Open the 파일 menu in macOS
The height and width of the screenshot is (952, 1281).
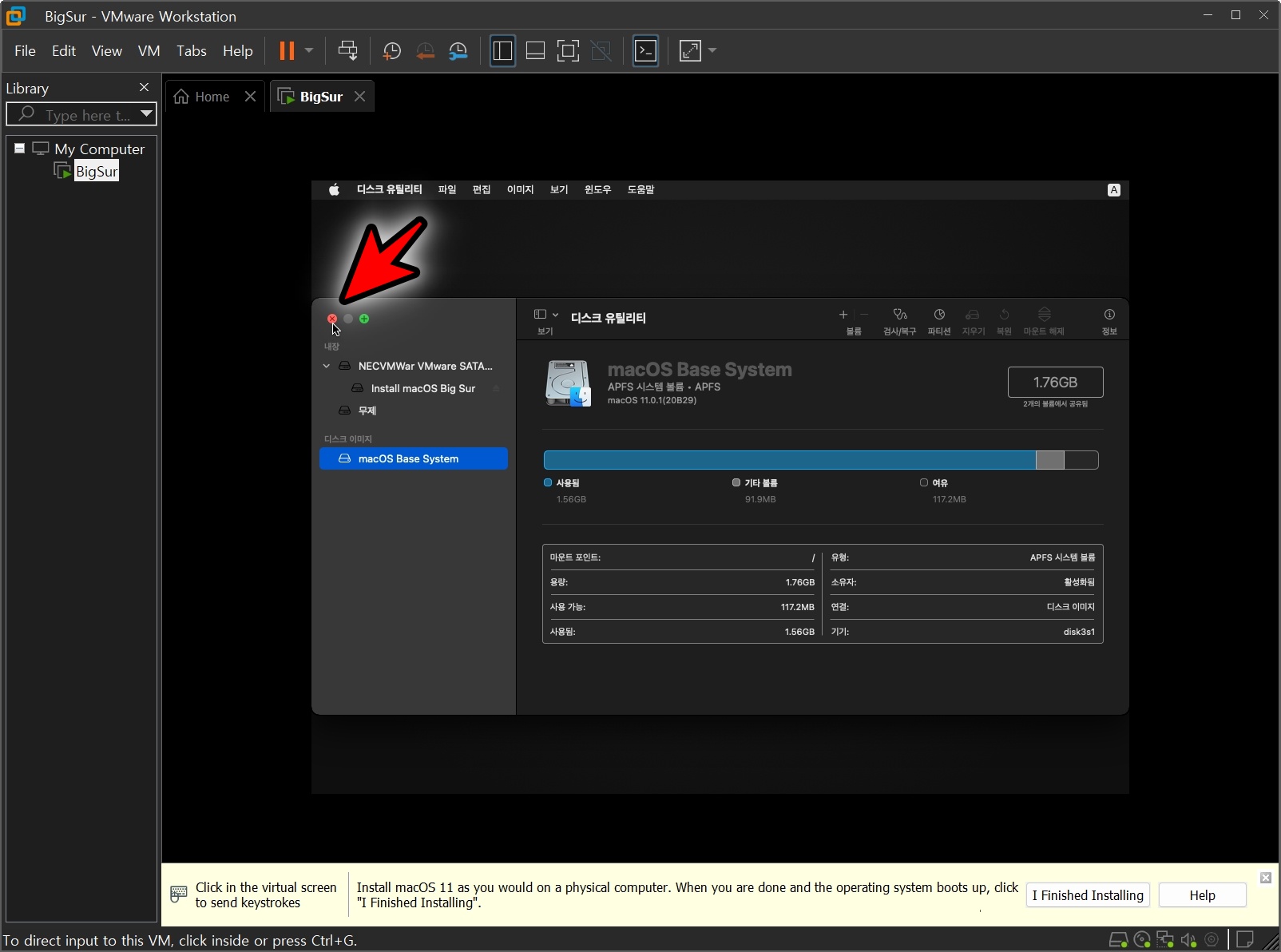point(447,190)
